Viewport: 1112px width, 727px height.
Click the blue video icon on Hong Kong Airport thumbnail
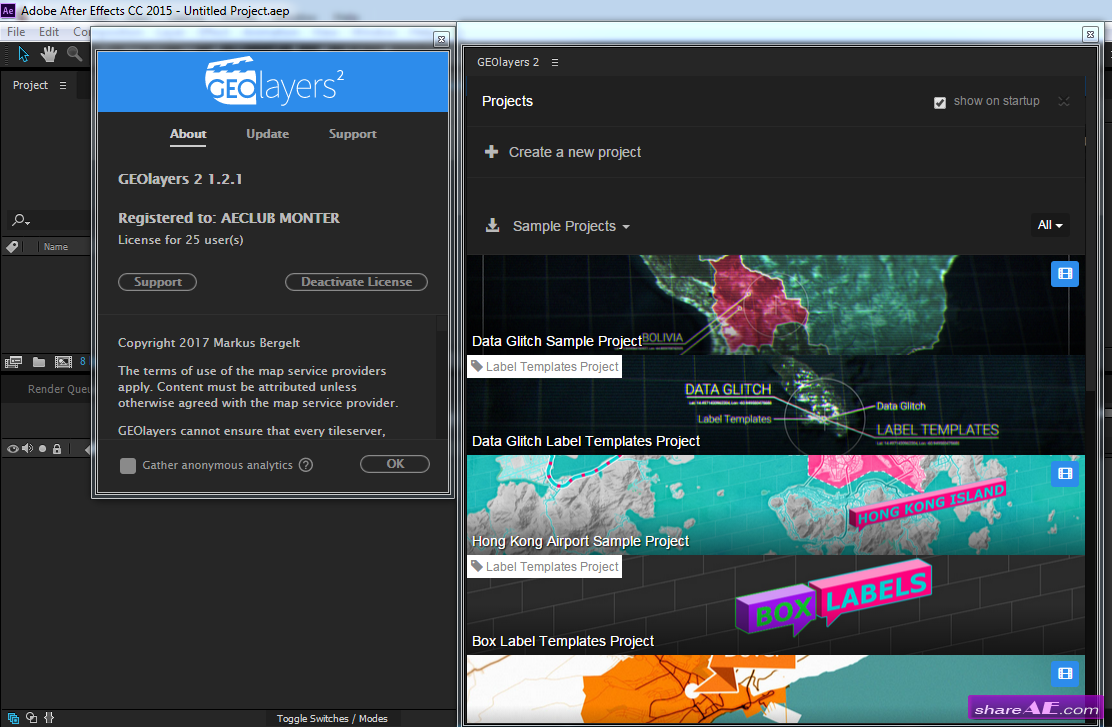point(1064,473)
